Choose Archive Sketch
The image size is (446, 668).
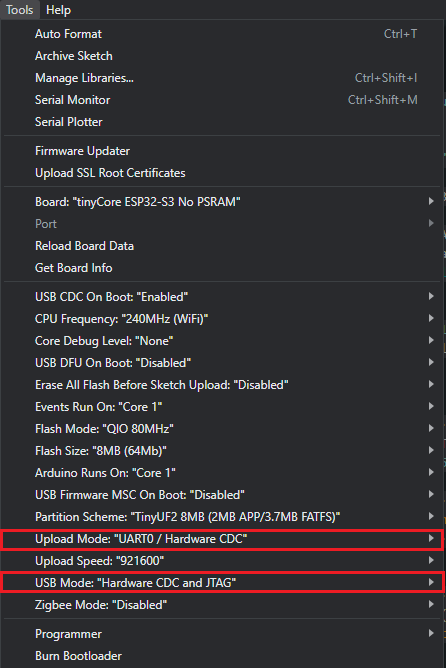point(222,56)
